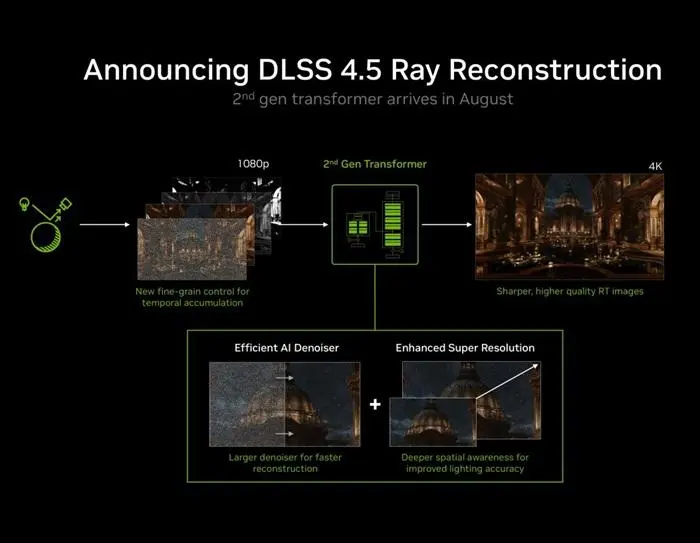Open the 4K cathedral output image
The width and height of the screenshot is (700, 543).
[x=570, y=227]
